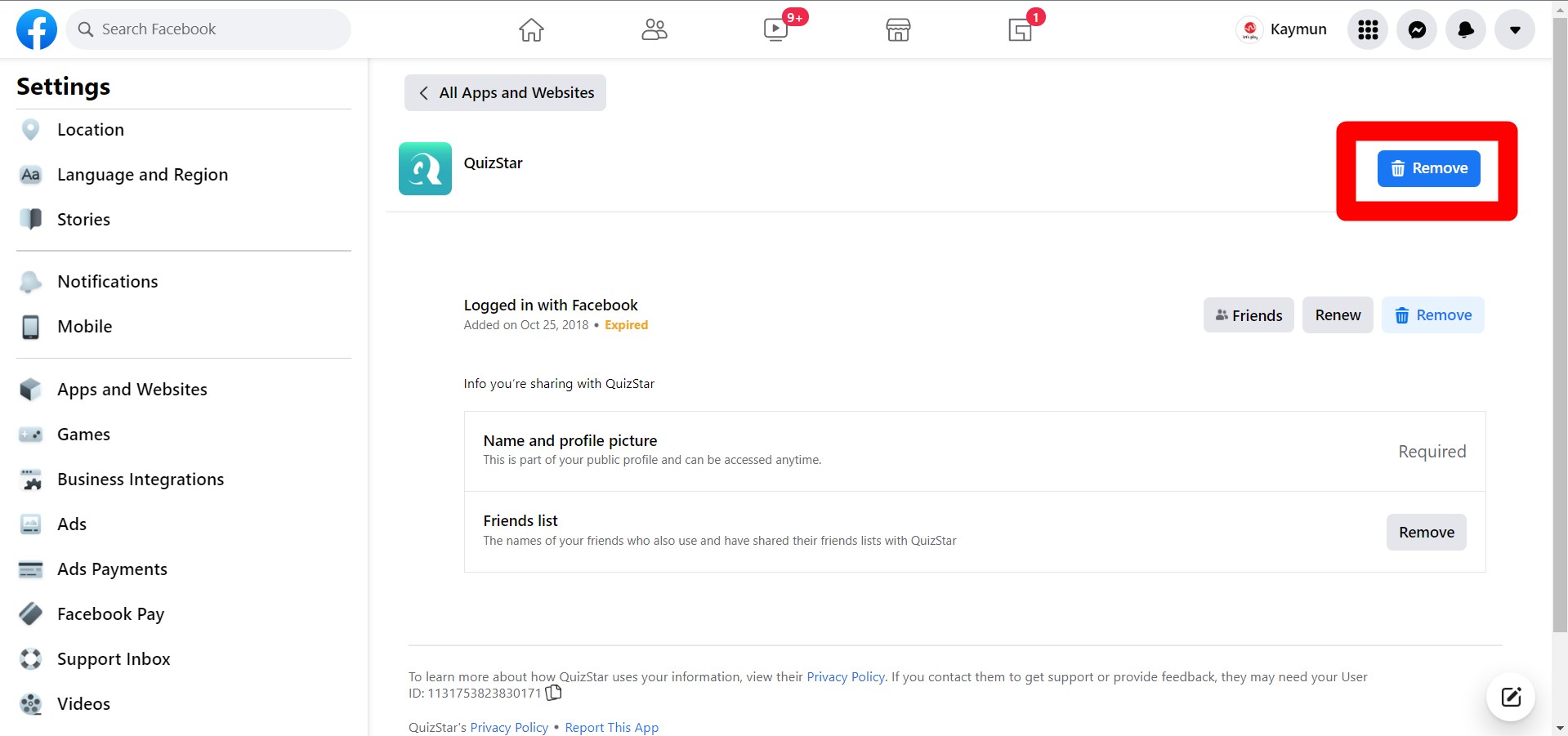Copy the User ID with copy icon
1568x736 pixels.
(x=554, y=693)
